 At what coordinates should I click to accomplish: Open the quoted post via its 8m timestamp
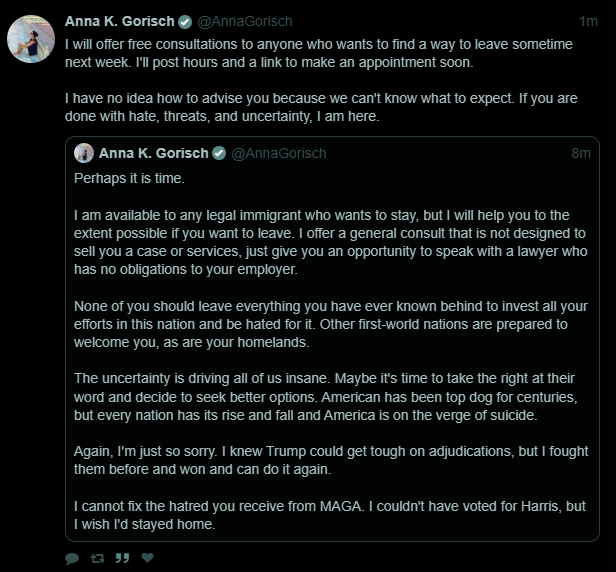581,153
